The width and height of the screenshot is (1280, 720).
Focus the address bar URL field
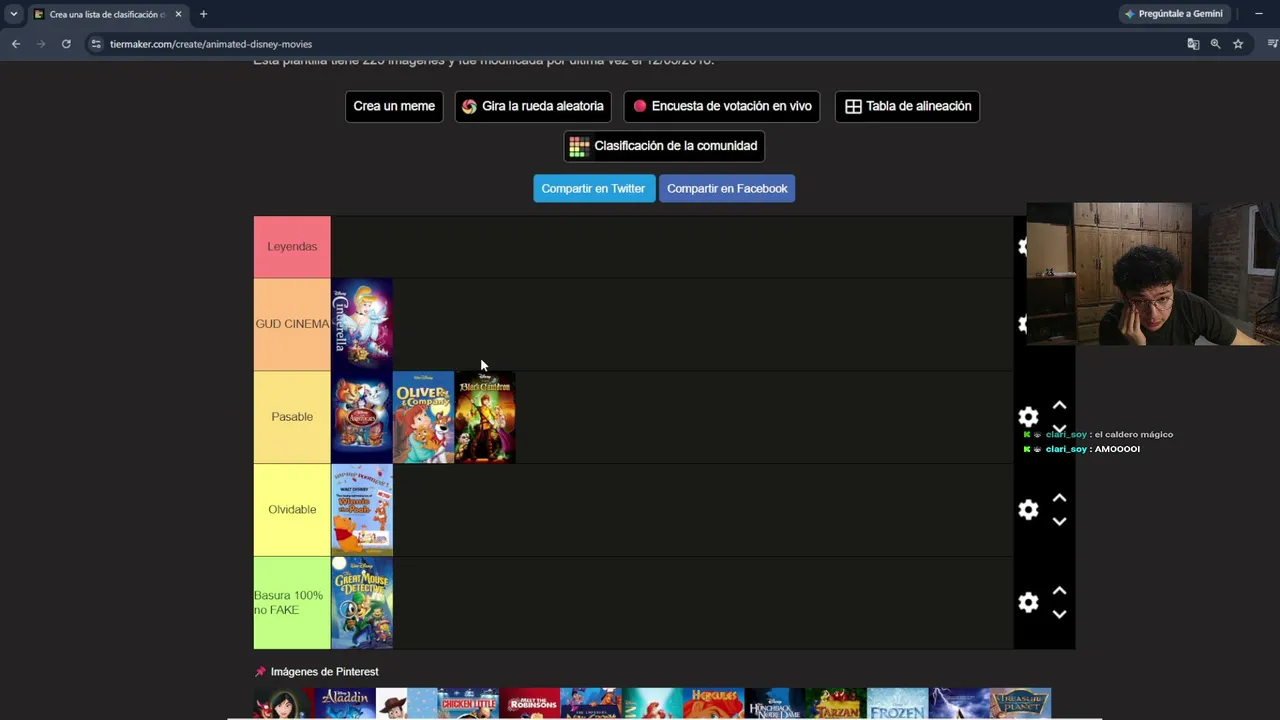click(640, 44)
